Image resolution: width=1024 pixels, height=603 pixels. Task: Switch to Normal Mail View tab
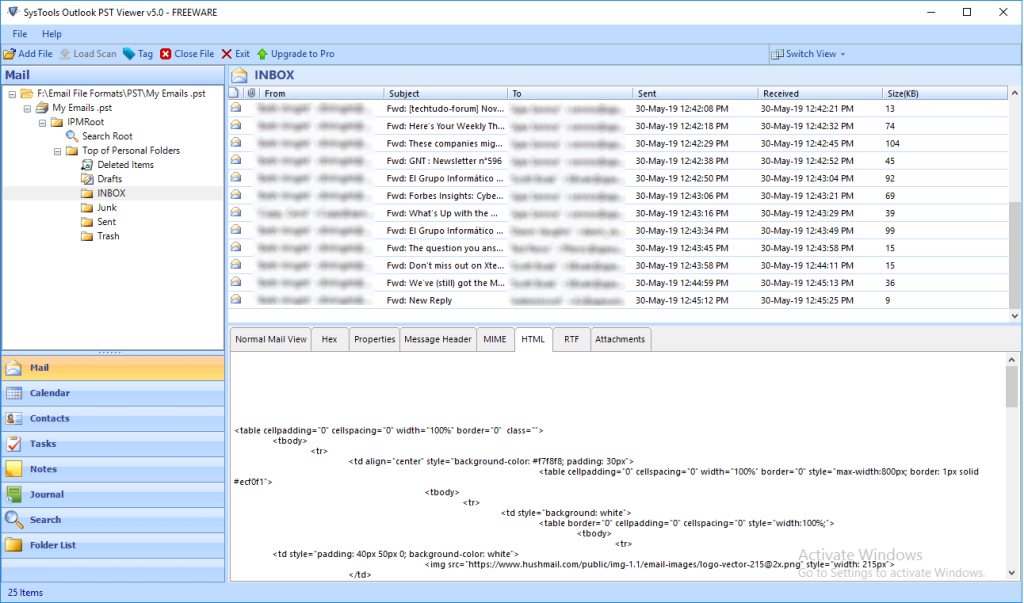(x=270, y=340)
